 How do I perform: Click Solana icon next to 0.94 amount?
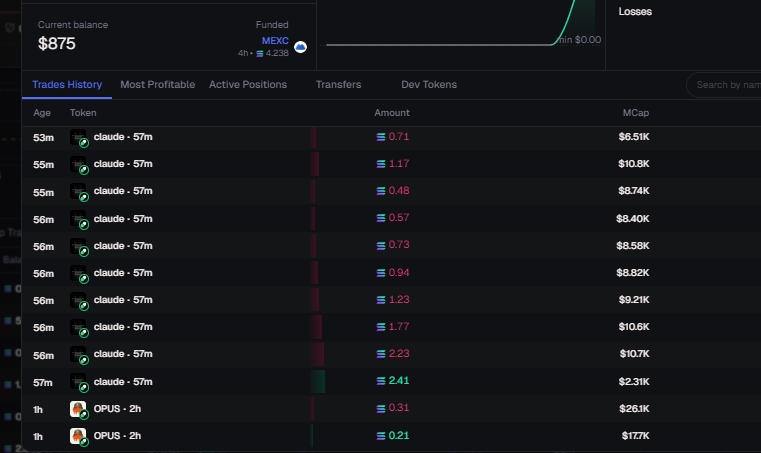tap(381, 273)
